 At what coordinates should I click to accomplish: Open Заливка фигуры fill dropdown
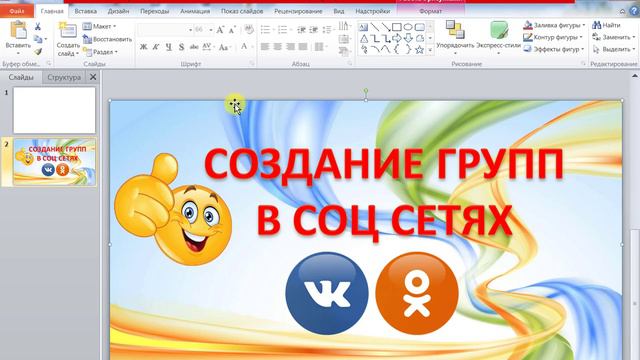pos(554,25)
